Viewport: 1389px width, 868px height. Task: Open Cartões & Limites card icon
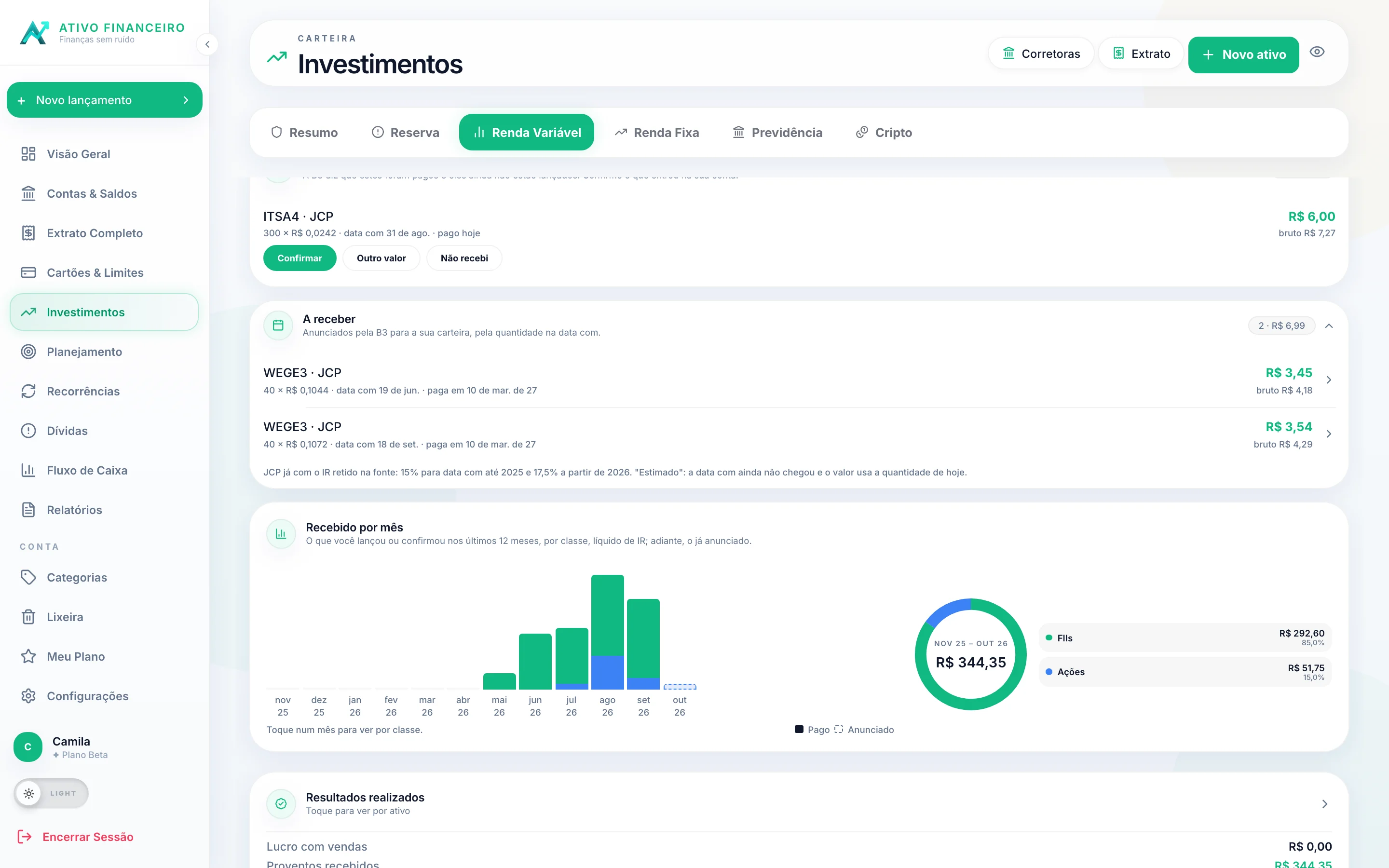28,272
